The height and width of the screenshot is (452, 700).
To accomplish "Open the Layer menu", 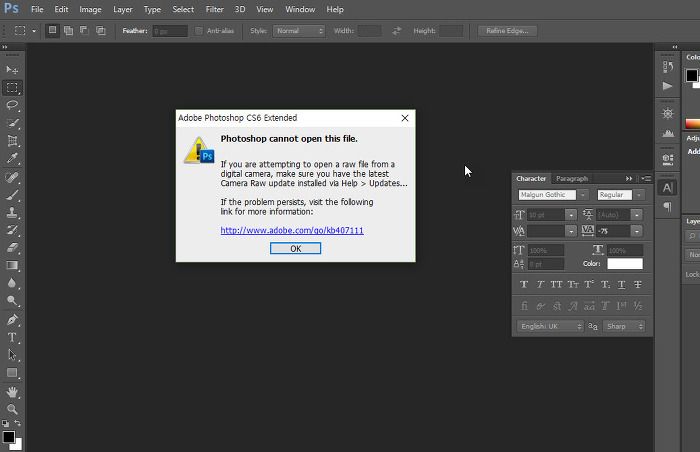I will click(x=123, y=9).
